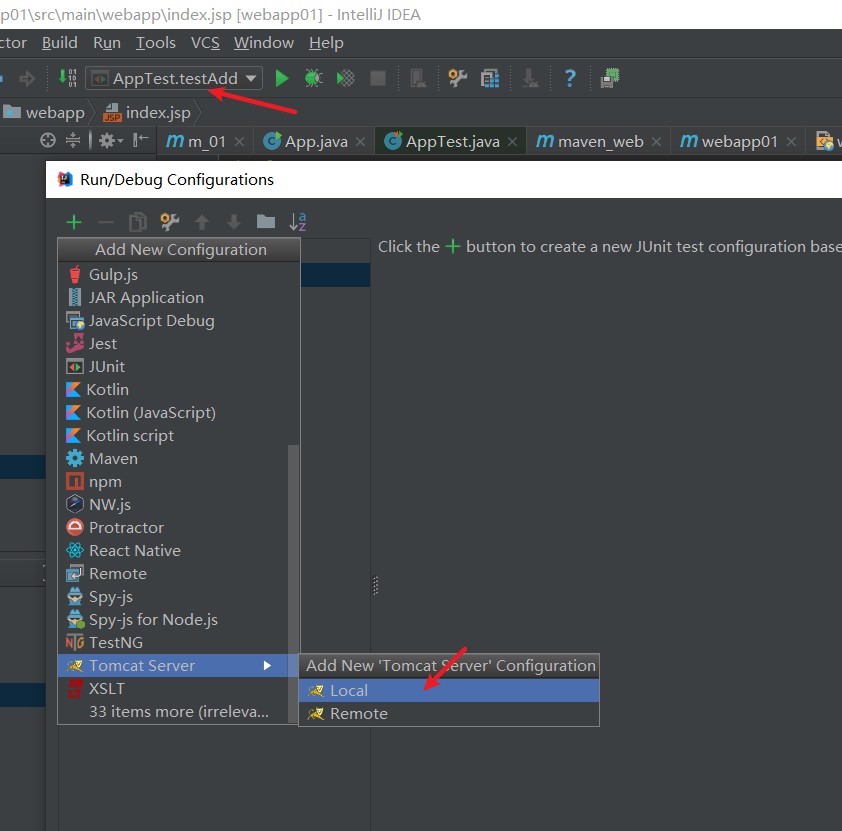The image size is (842, 831).
Task: Select Spy-js for Node.js configuration
Action: 173,620
